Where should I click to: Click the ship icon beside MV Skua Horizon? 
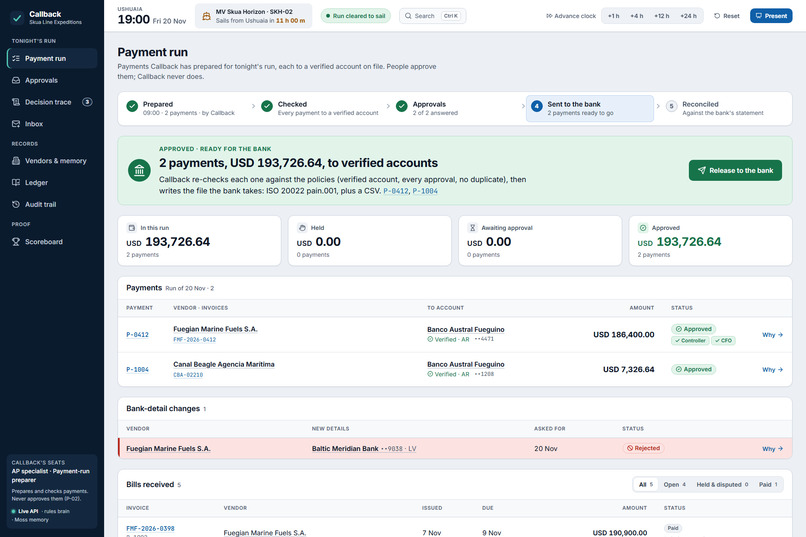point(206,16)
